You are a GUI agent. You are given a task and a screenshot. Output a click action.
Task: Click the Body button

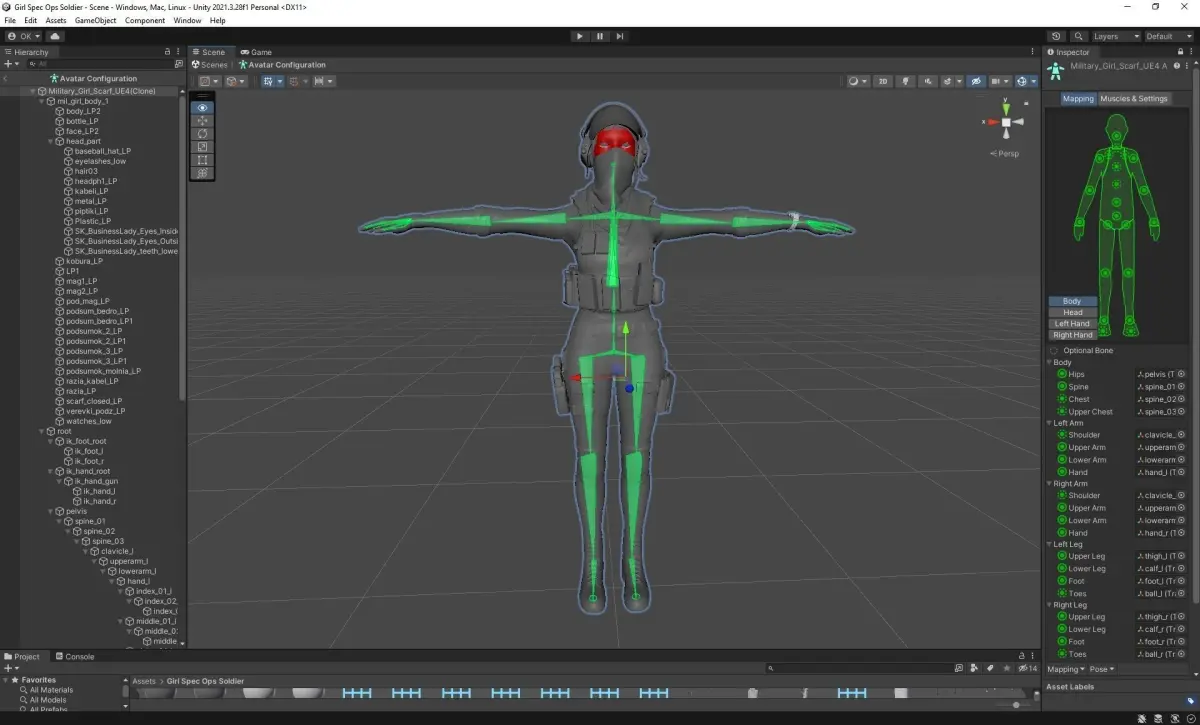pyautogui.click(x=1072, y=301)
